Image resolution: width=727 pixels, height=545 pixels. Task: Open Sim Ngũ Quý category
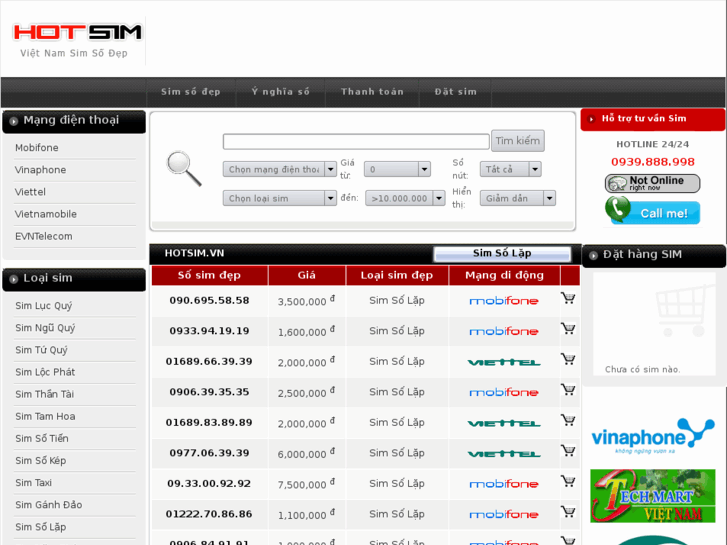click(45, 328)
